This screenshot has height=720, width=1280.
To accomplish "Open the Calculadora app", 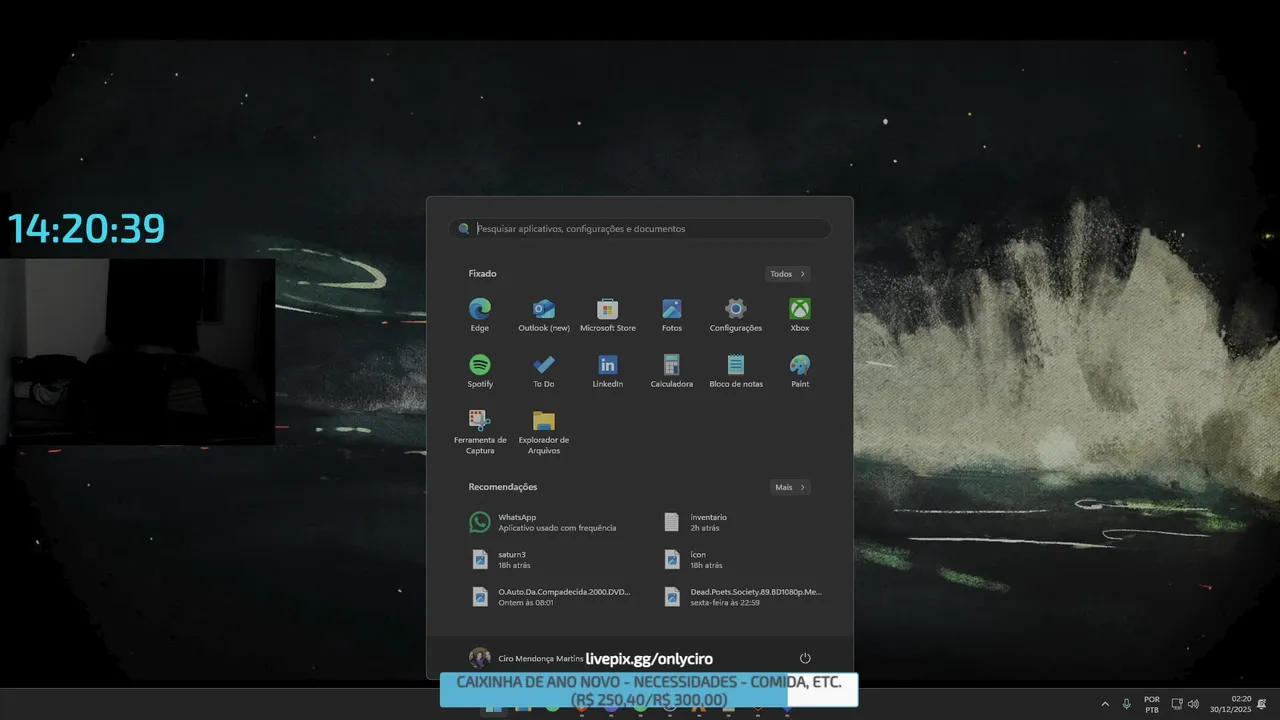I will (672, 371).
